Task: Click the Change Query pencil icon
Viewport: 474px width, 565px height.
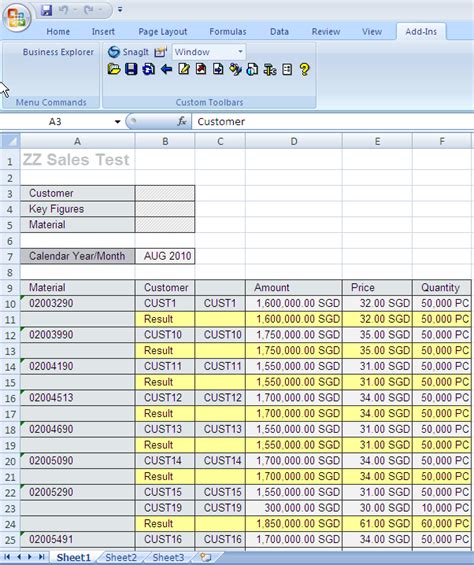Action: point(184,69)
